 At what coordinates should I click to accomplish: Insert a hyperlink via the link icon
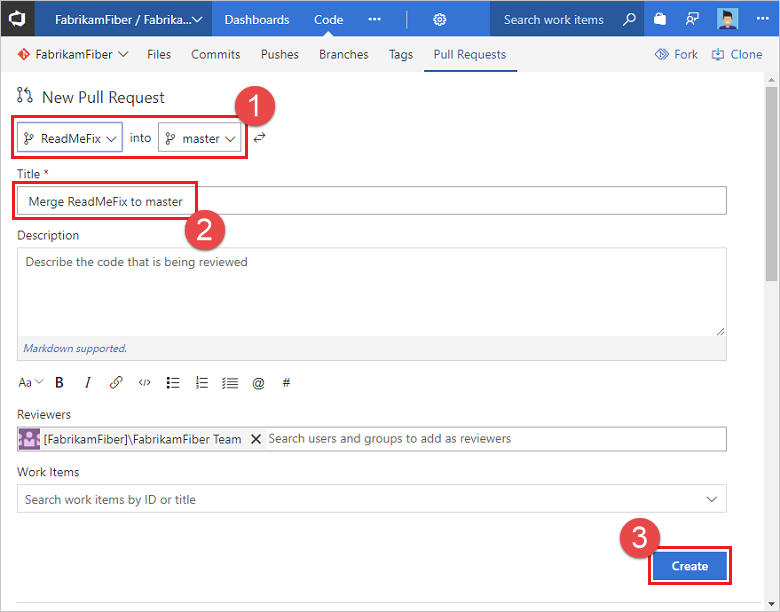coord(116,382)
